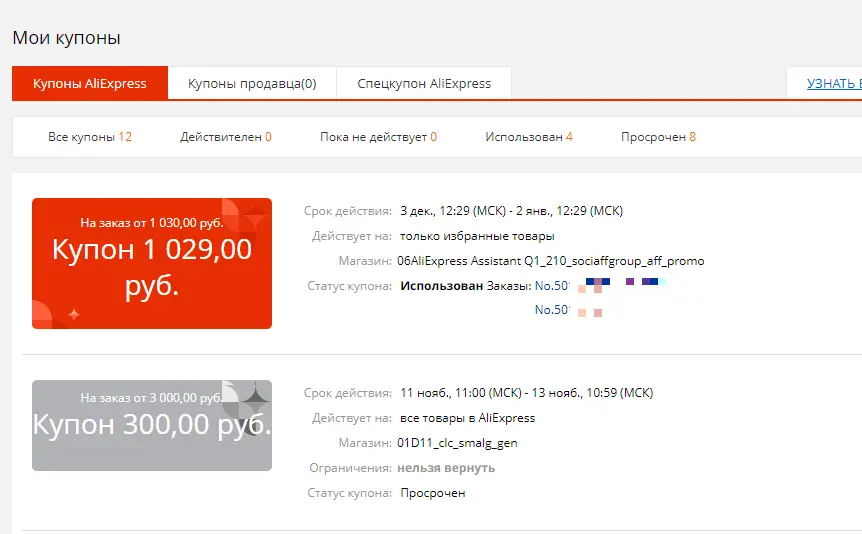The height and width of the screenshot is (534, 862).
Task: Click the status text Просрочен of 300 coupon
Action: click(x=433, y=493)
